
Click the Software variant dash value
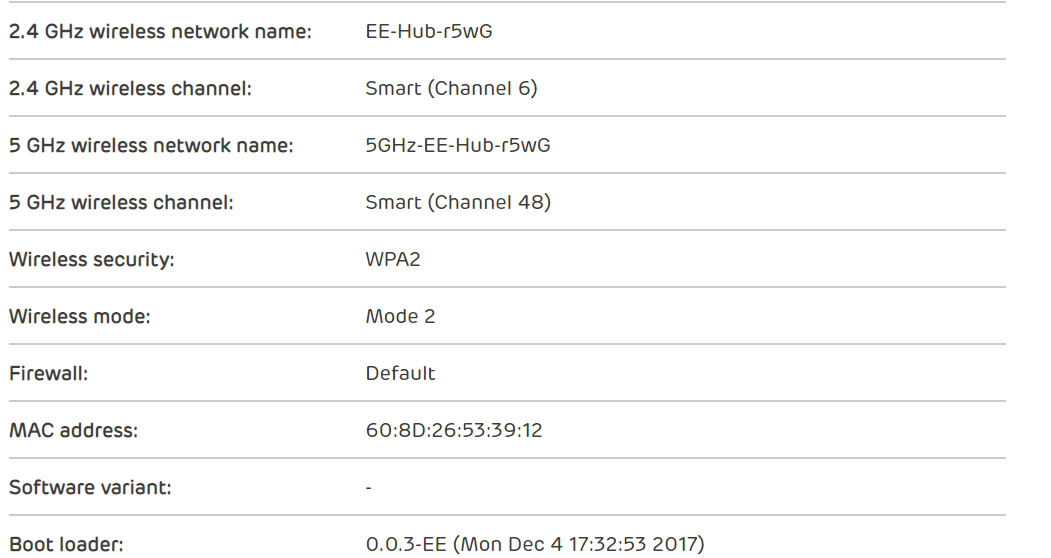tap(369, 489)
